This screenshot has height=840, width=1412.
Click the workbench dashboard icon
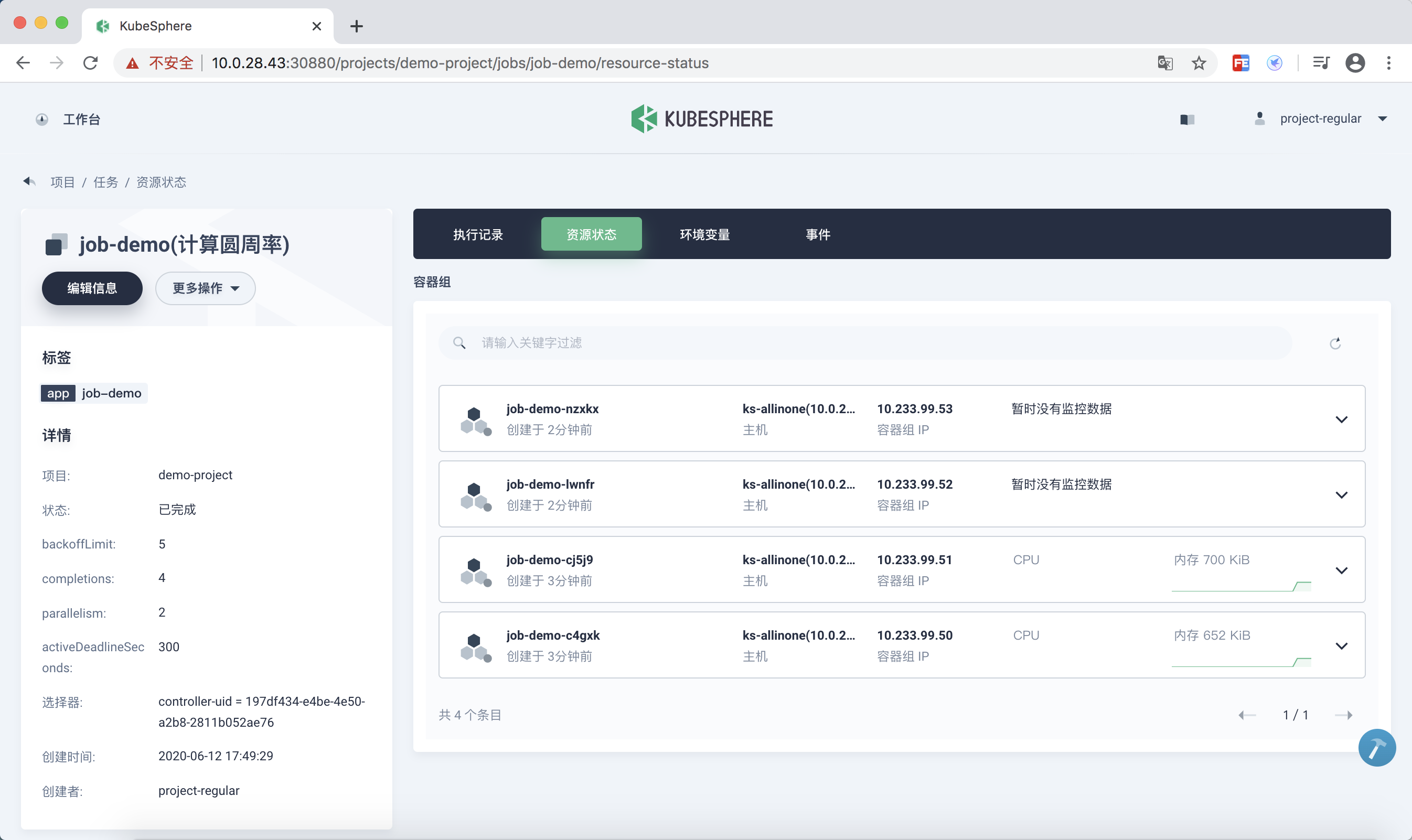pyautogui.click(x=42, y=120)
